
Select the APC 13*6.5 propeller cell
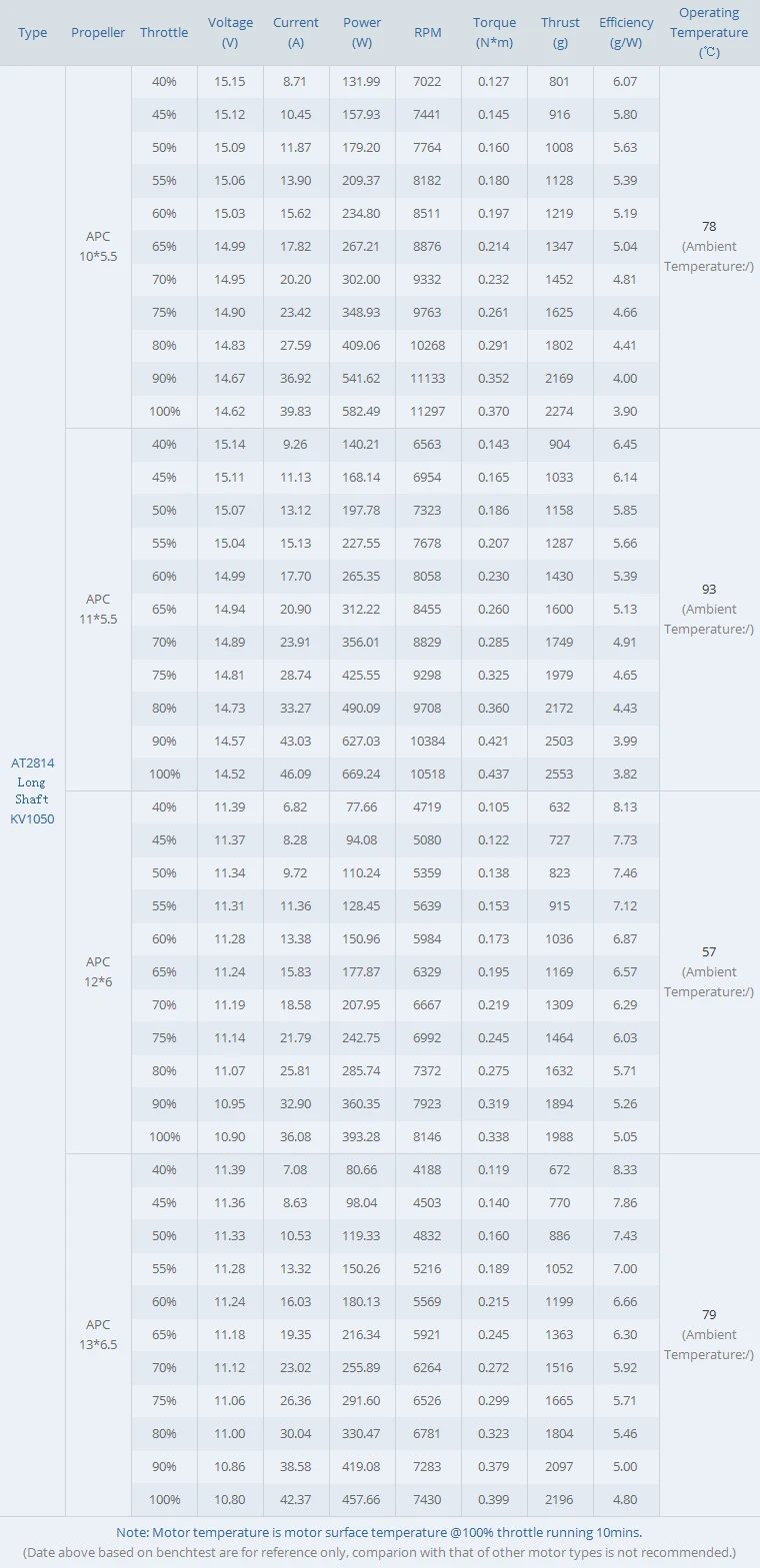(x=98, y=1334)
